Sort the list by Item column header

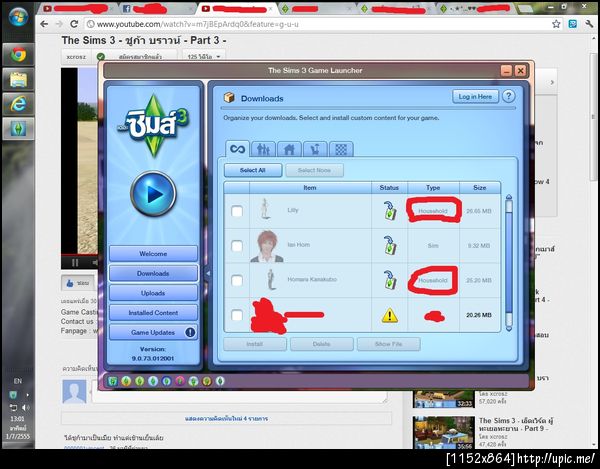pyautogui.click(x=310, y=187)
